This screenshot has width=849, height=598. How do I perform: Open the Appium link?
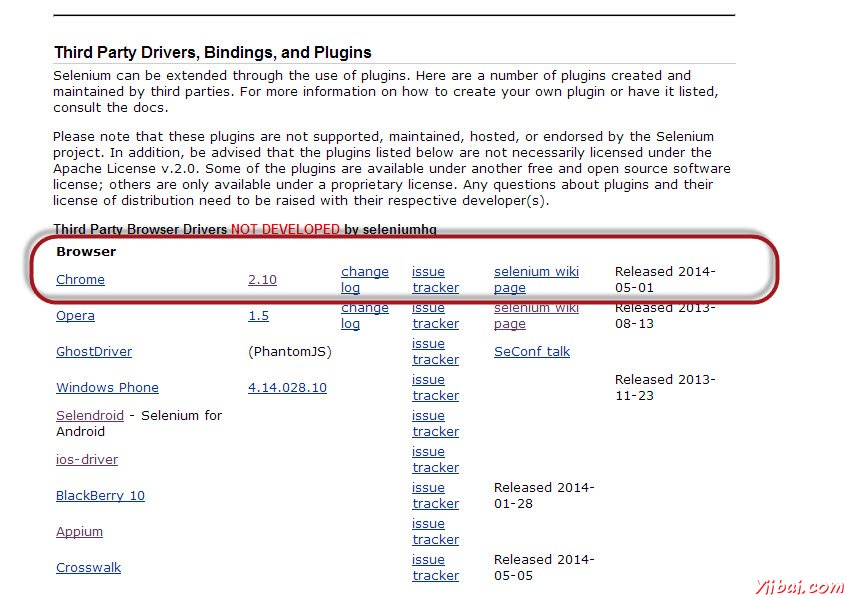pyautogui.click(x=79, y=532)
